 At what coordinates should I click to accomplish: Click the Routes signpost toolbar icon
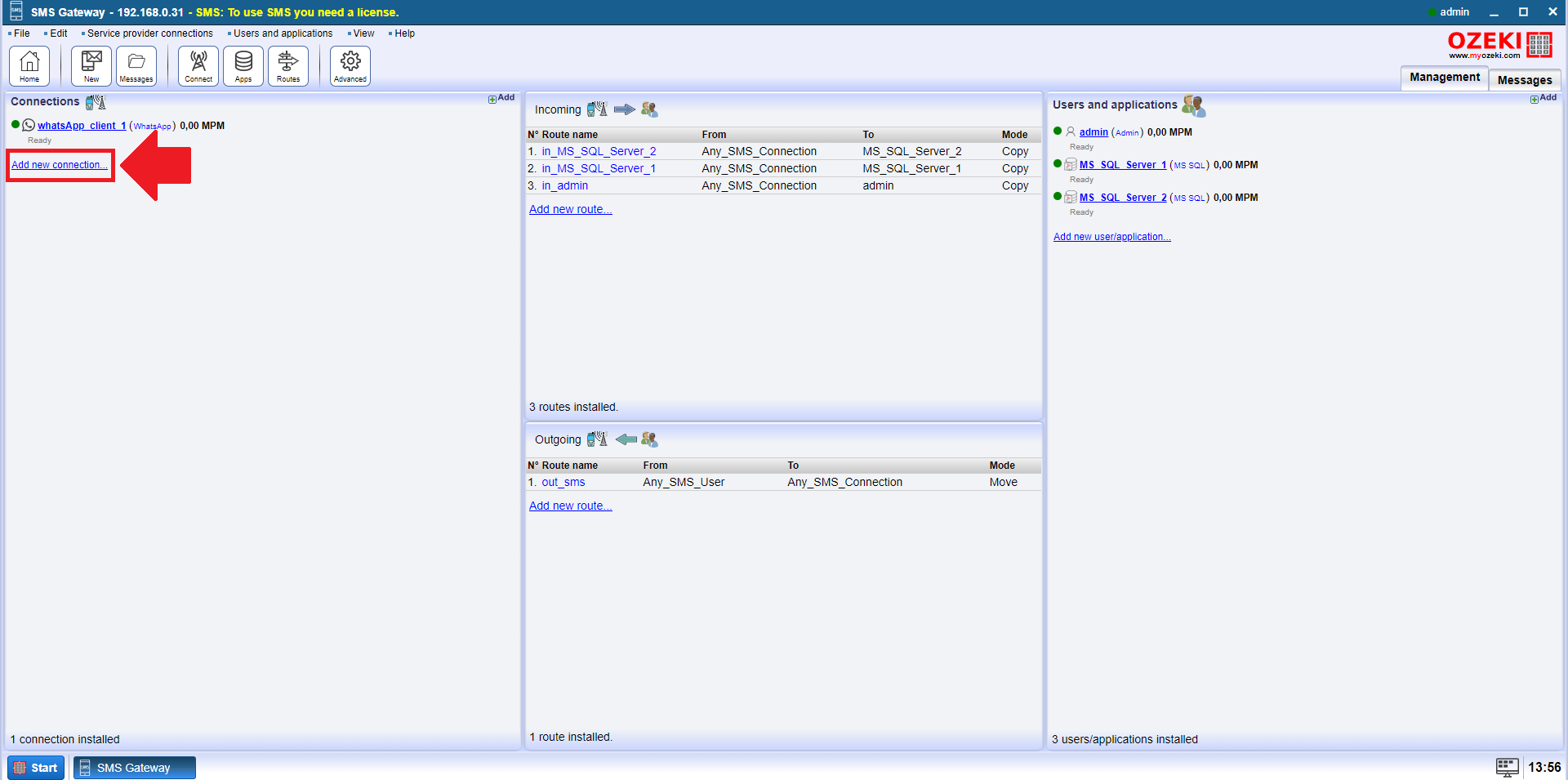pos(288,65)
